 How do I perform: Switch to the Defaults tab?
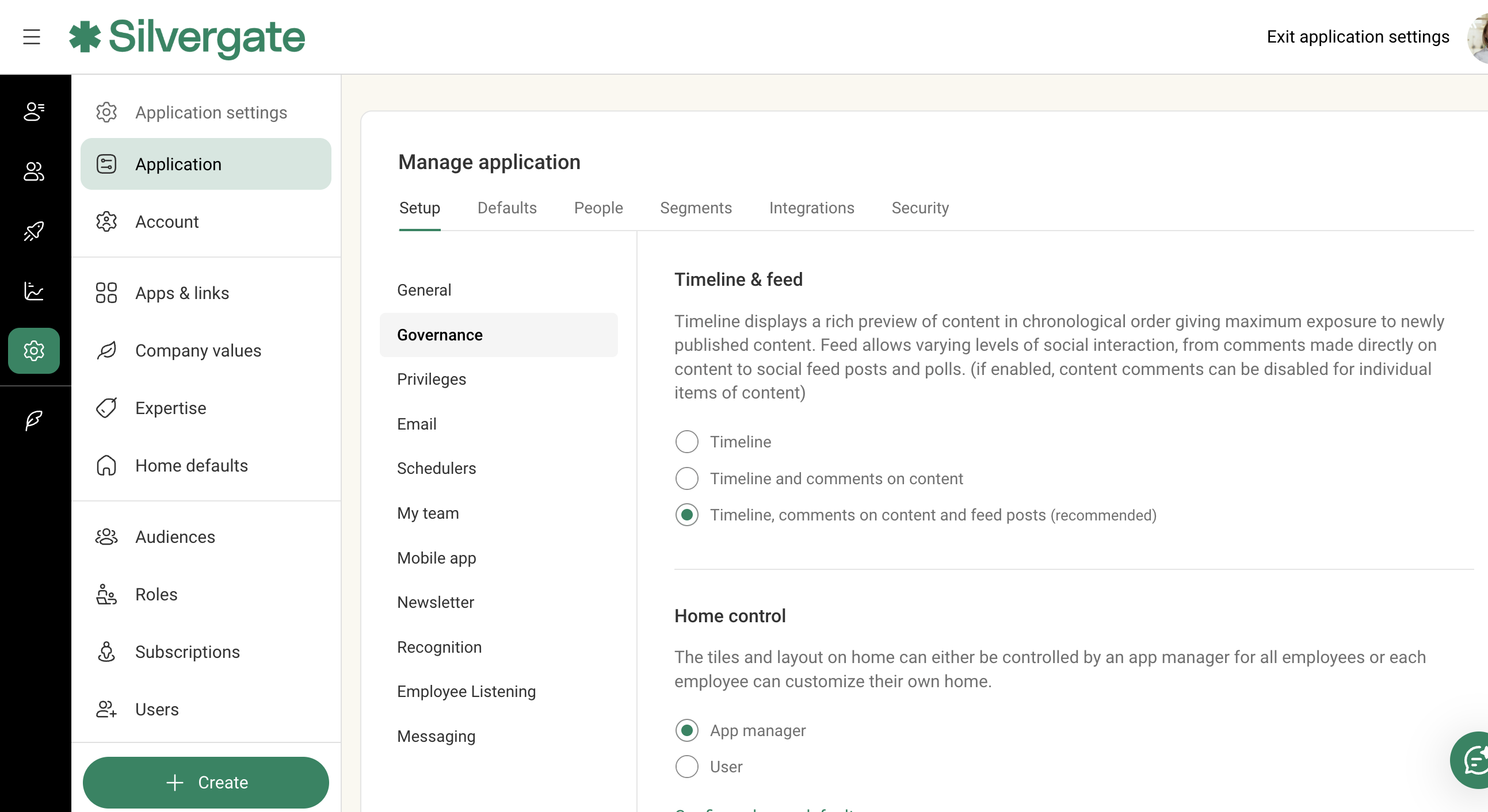pos(506,208)
